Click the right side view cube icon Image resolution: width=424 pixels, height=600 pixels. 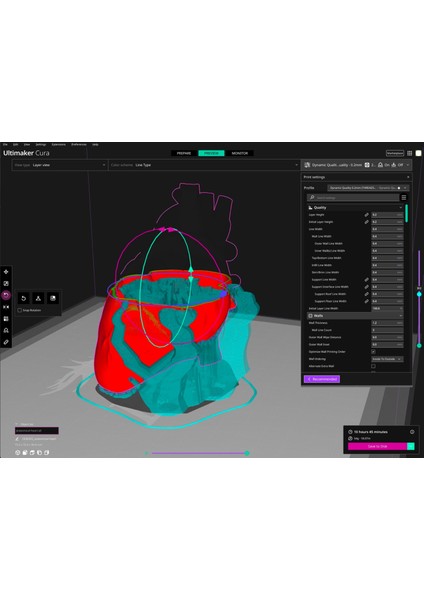pyautogui.click(x=47, y=453)
